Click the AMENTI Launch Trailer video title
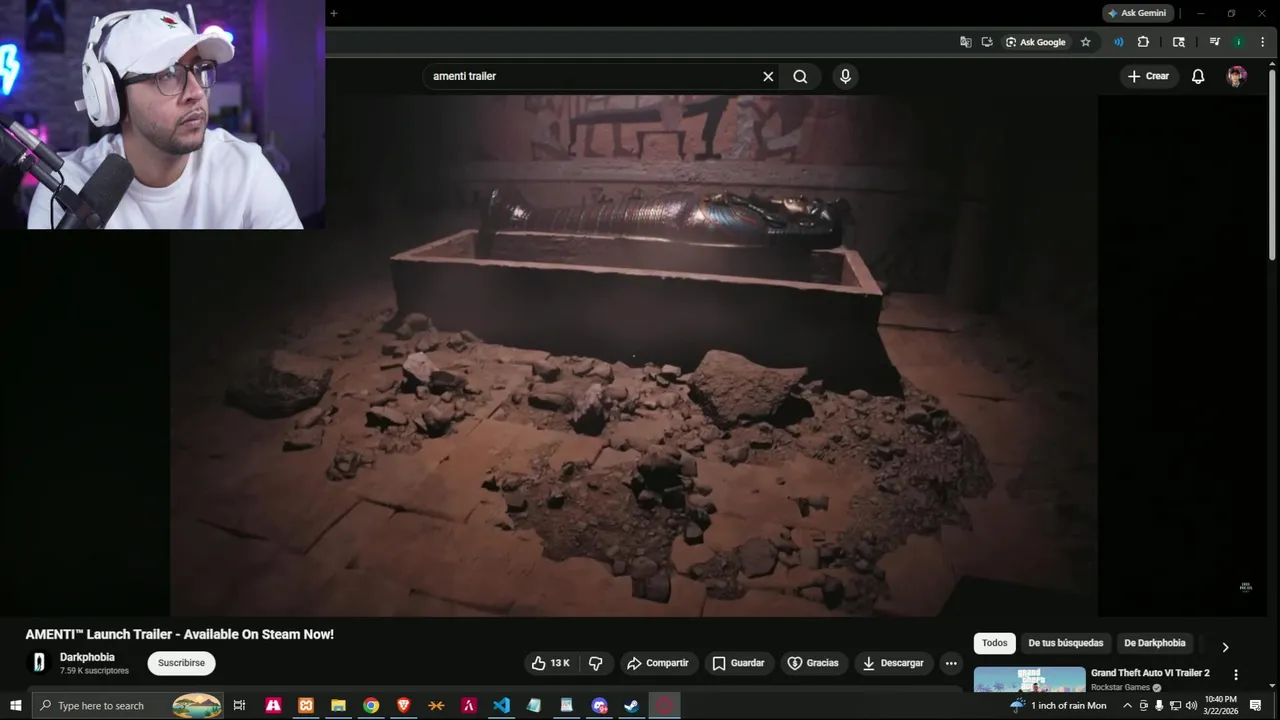 pos(180,634)
